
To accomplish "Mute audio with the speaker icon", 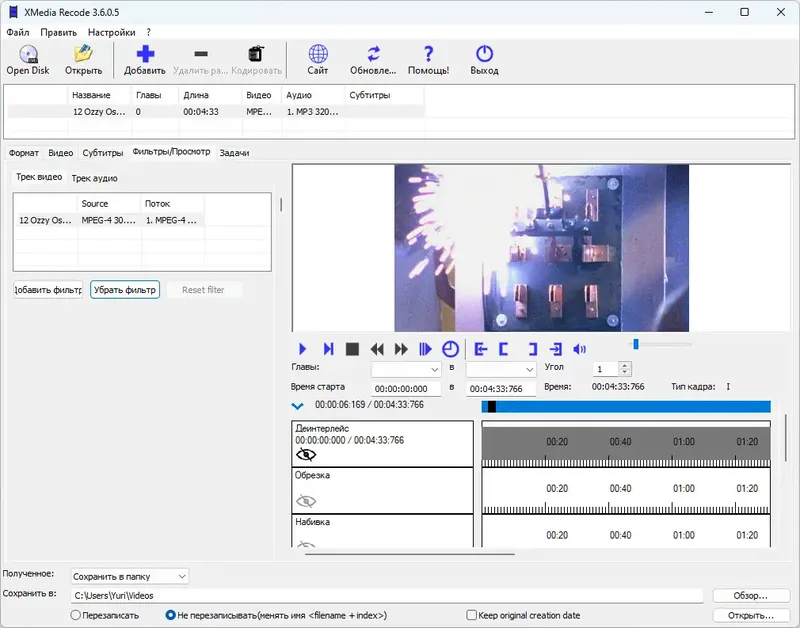I will click(x=579, y=349).
